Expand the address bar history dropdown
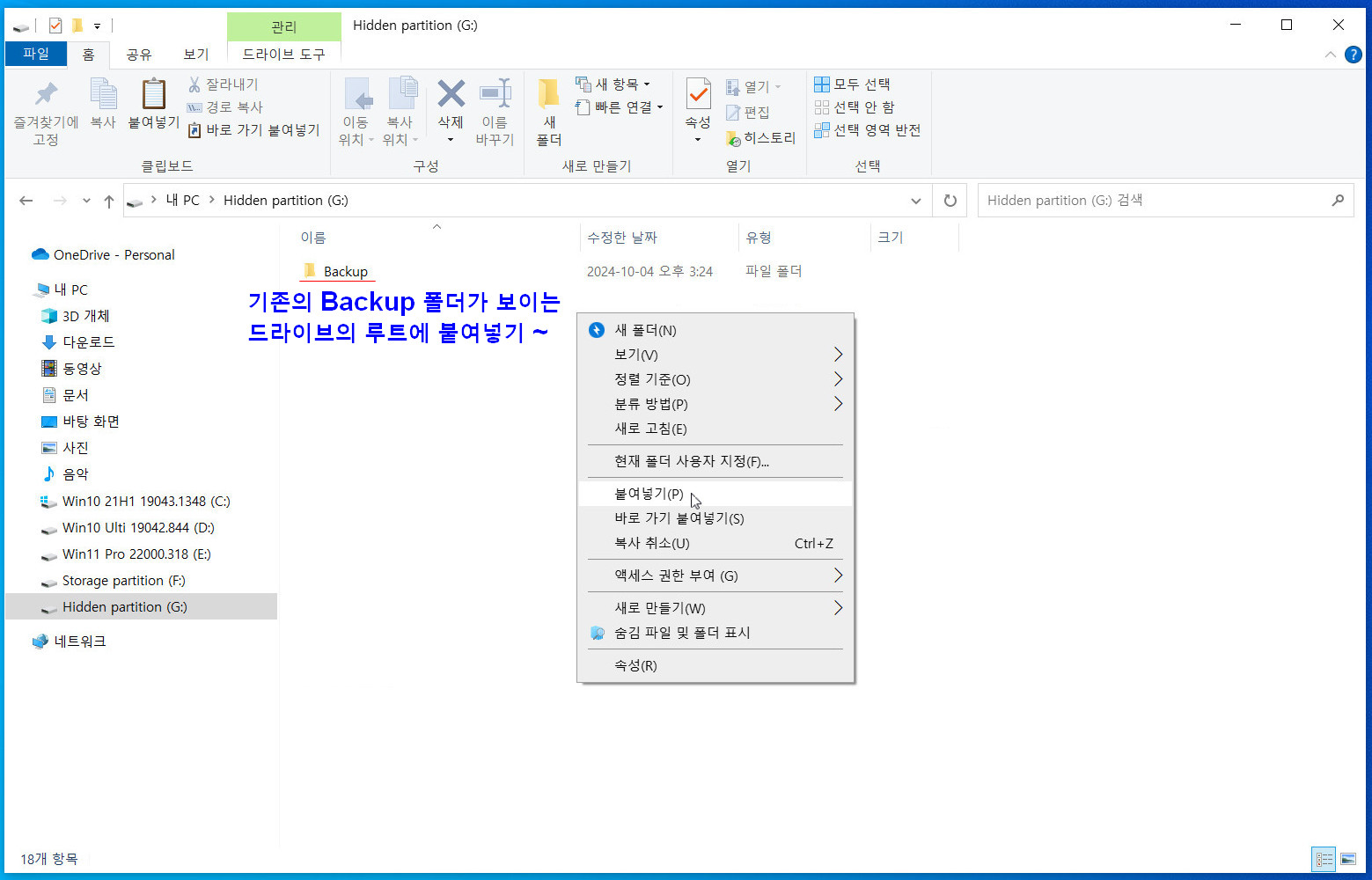The height and width of the screenshot is (880, 1372). (915, 201)
